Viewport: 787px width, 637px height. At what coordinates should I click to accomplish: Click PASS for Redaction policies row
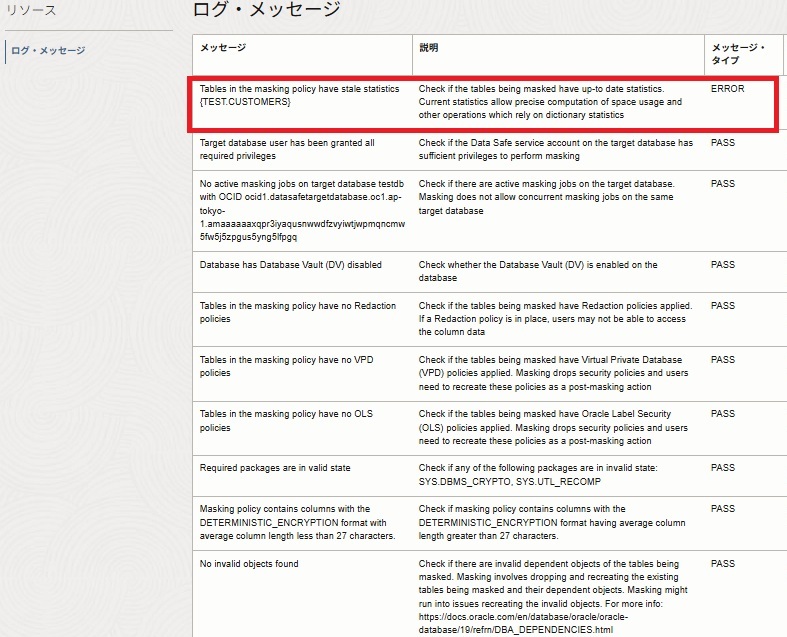pyautogui.click(x=723, y=306)
